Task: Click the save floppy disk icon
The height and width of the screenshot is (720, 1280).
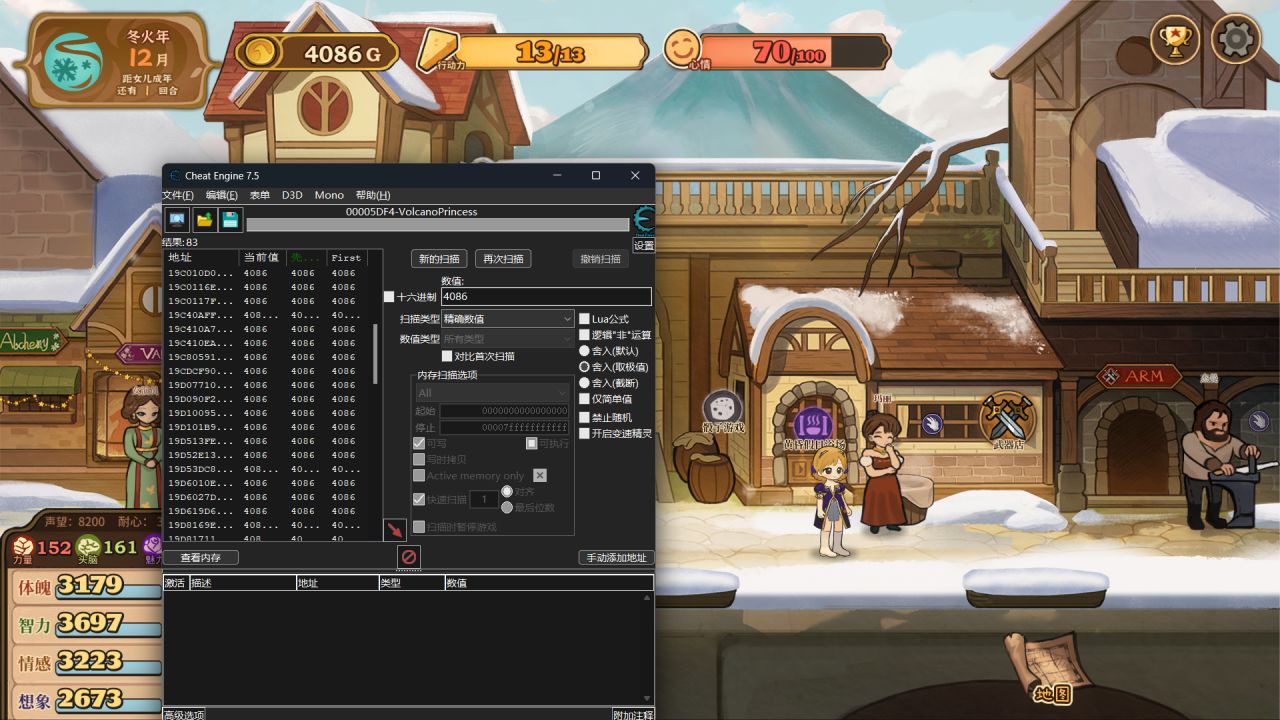Action: point(230,219)
